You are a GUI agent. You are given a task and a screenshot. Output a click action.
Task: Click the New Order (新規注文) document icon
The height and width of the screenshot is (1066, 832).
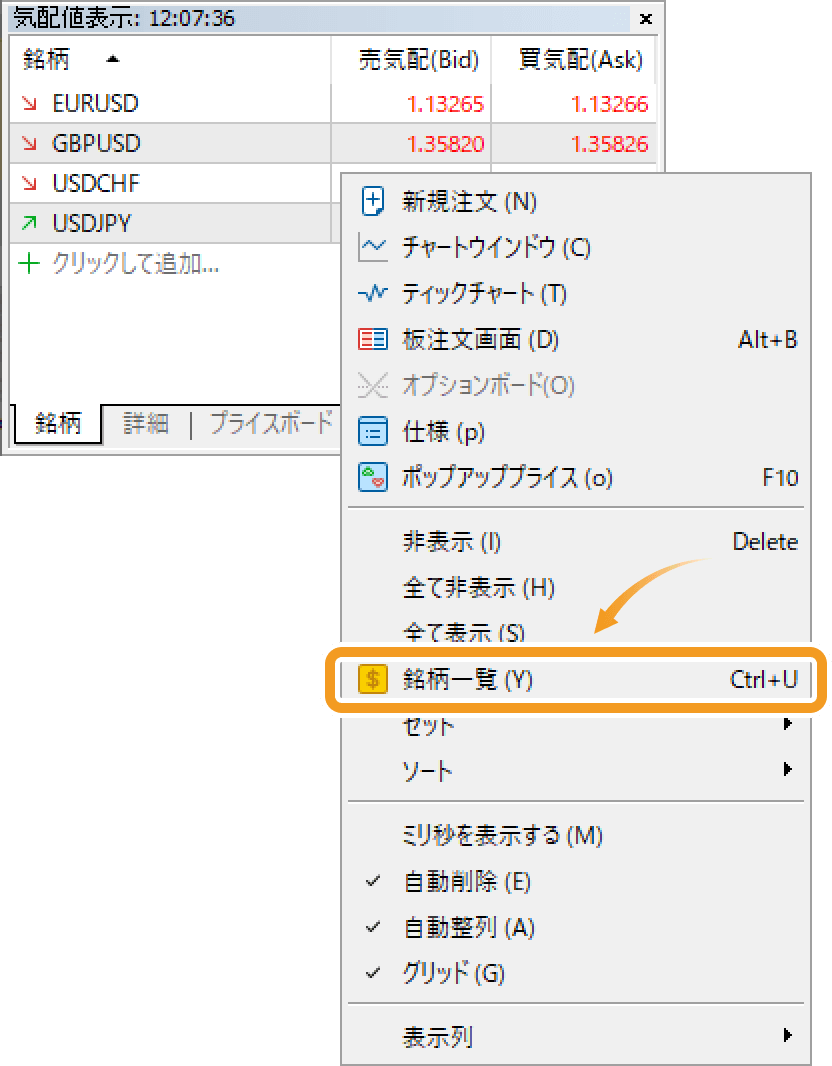click(372, 201)
